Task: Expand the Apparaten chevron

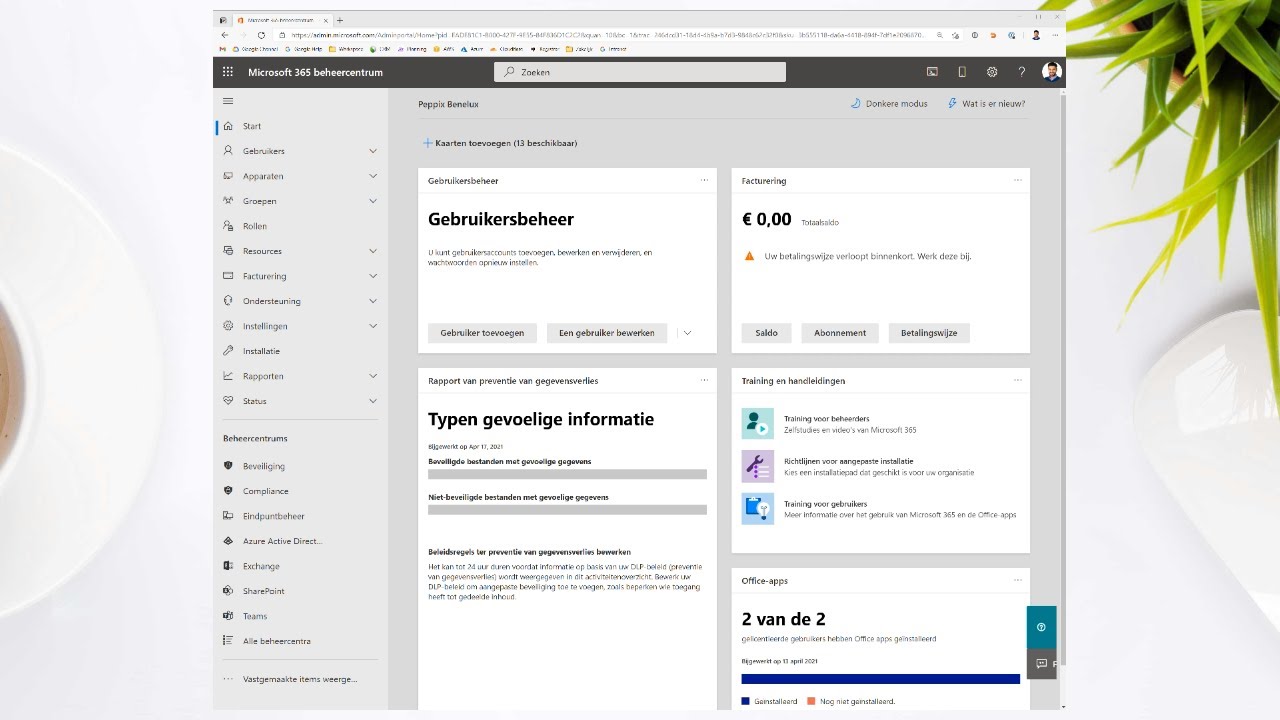Action: click(x=373, y=176)
